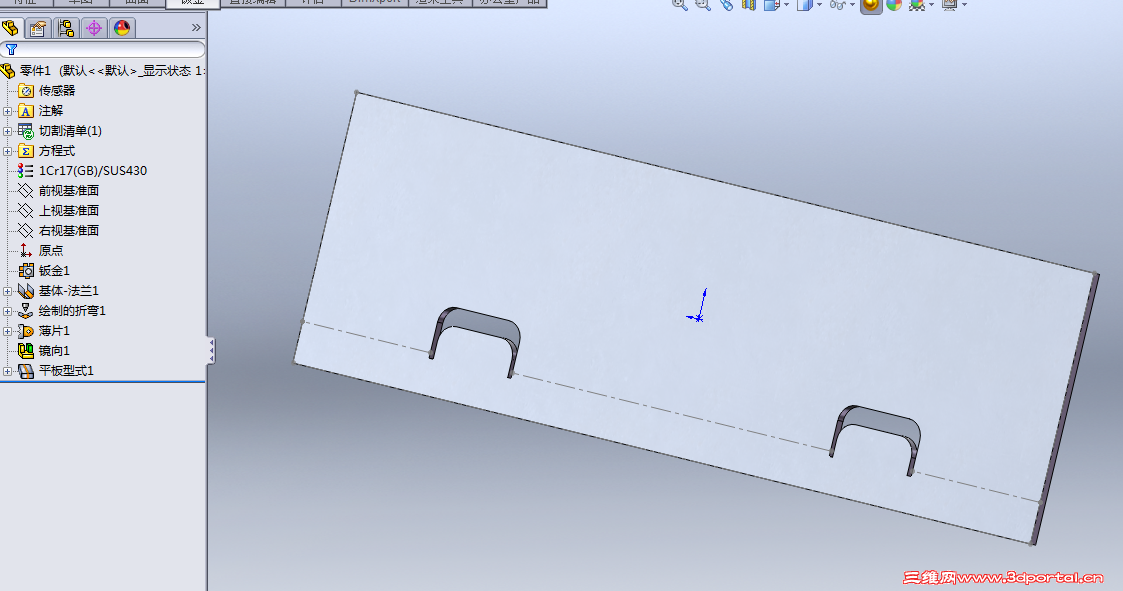Open the ConfigurationManager tab icon

pos(66,28)
